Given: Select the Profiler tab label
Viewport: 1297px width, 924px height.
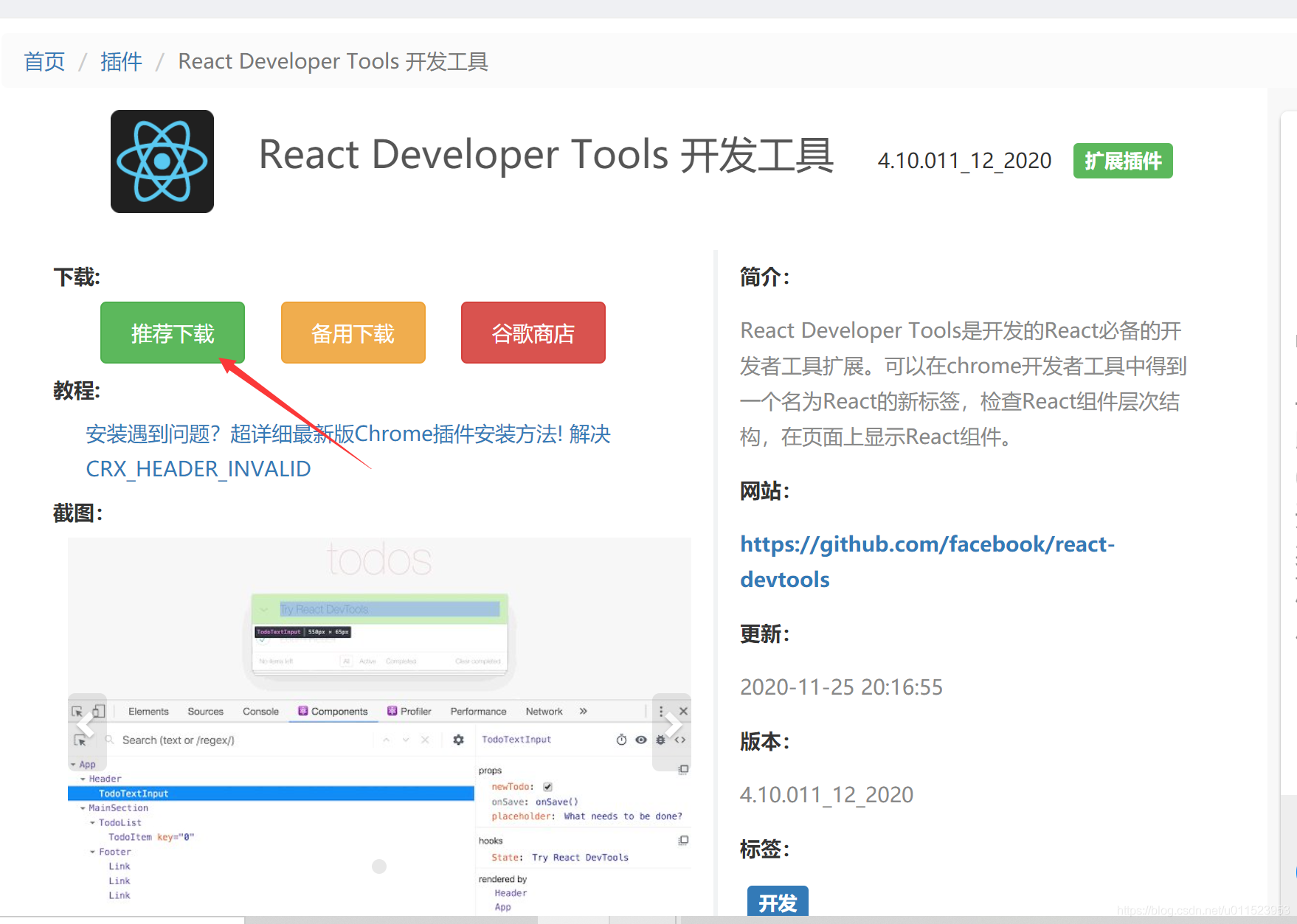Looking at the screenshot, I should 415,712.
